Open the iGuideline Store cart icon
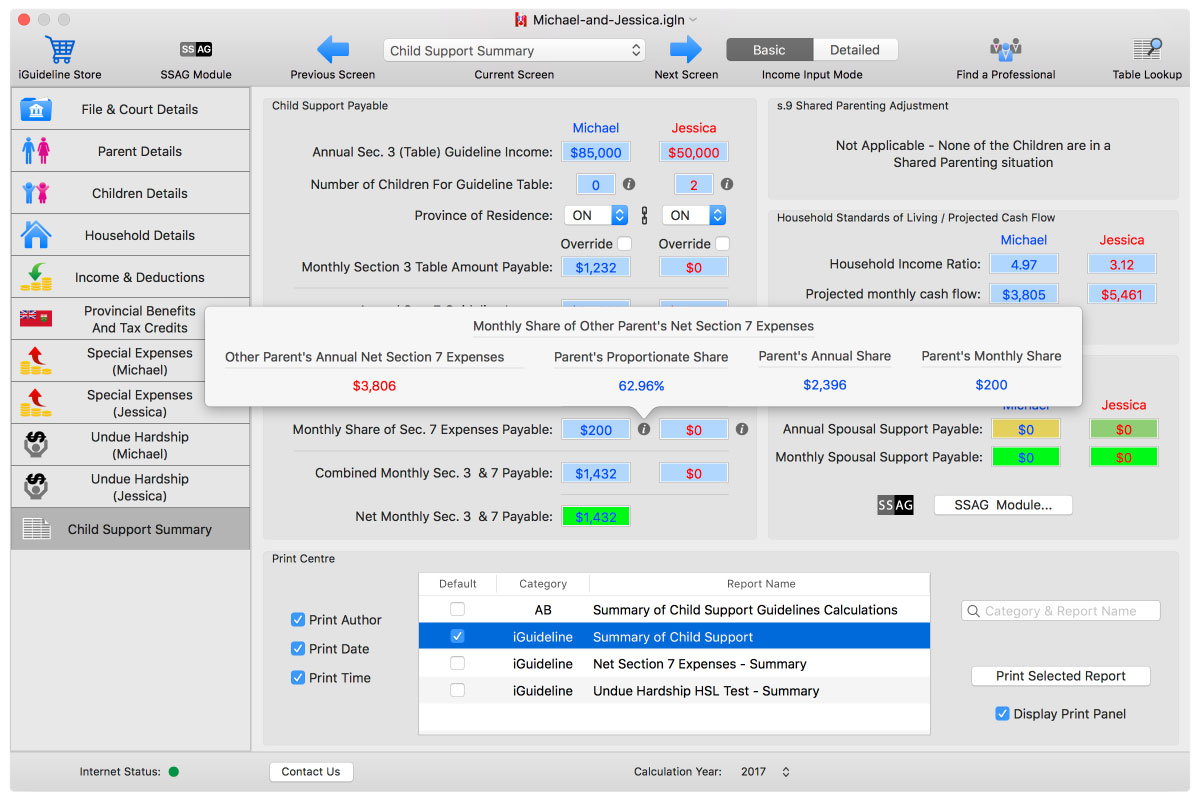 pyautogui.click(x=59, y=50)
